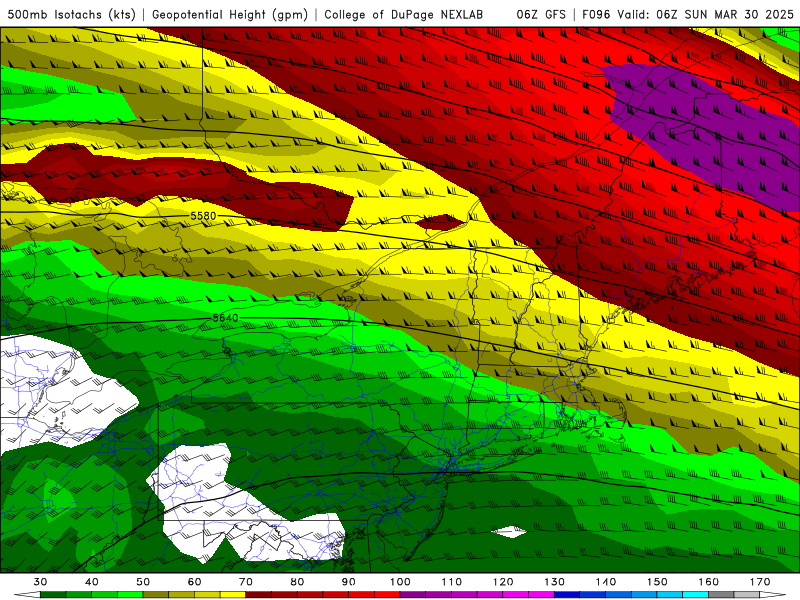Click the colorbar label 30
Viewport: 800px width, 600px height.
point(40,582)
